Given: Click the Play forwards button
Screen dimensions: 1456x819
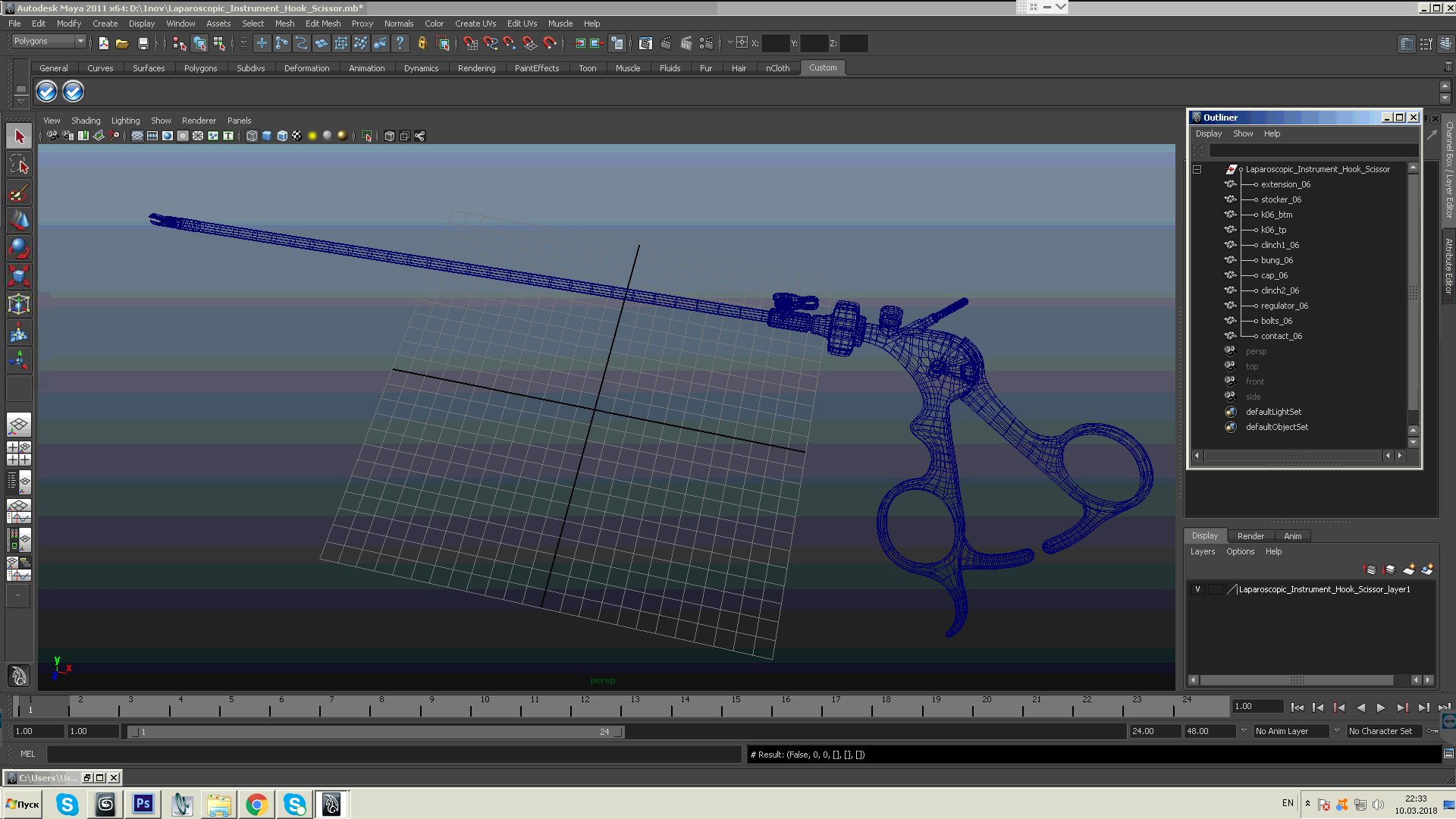Looking at the screenshot, I should [x=1381, y=708].
